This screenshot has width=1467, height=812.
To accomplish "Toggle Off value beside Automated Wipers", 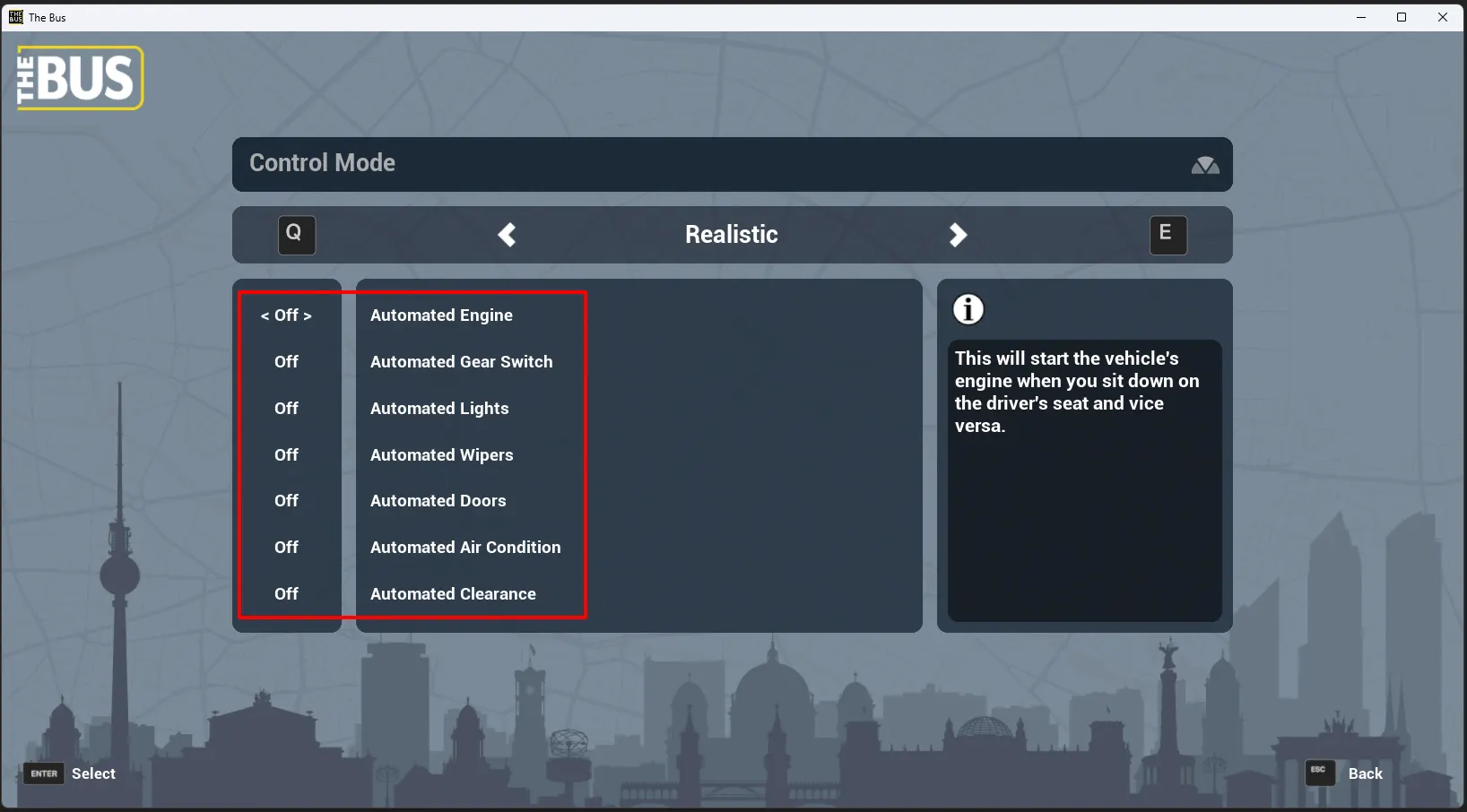I will tap(286, 455).
